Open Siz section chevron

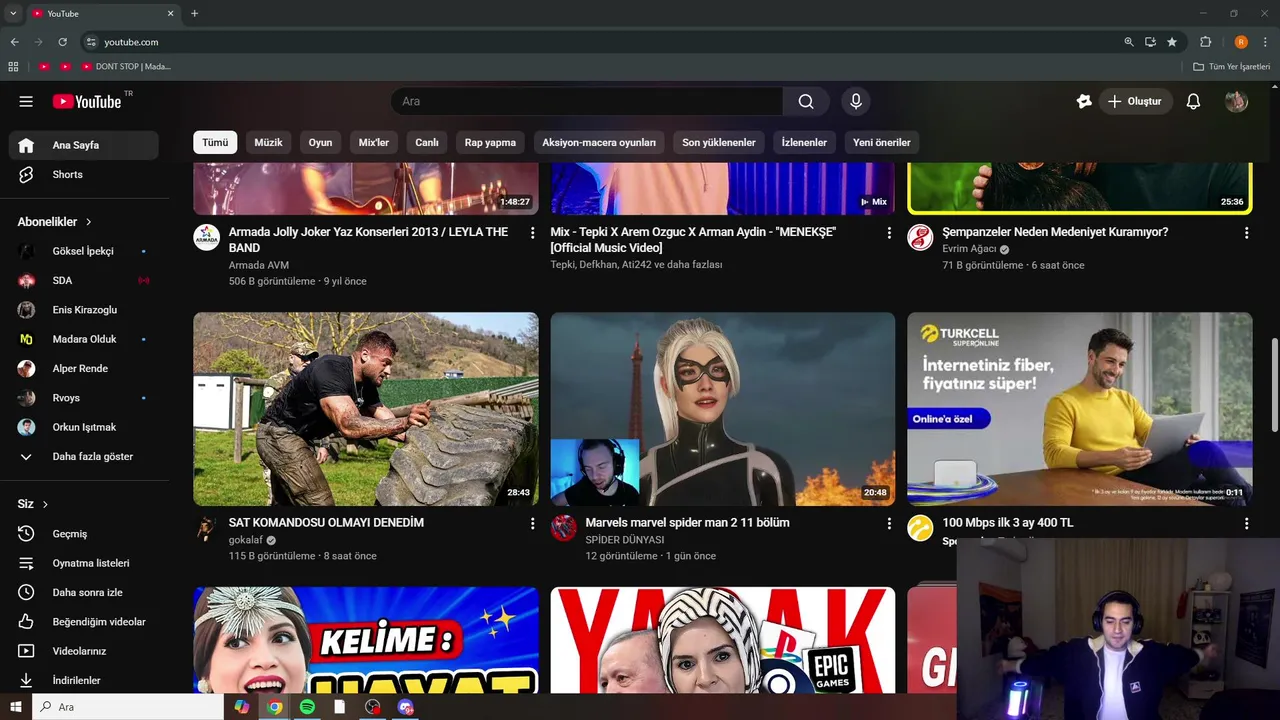click(45, 504)
